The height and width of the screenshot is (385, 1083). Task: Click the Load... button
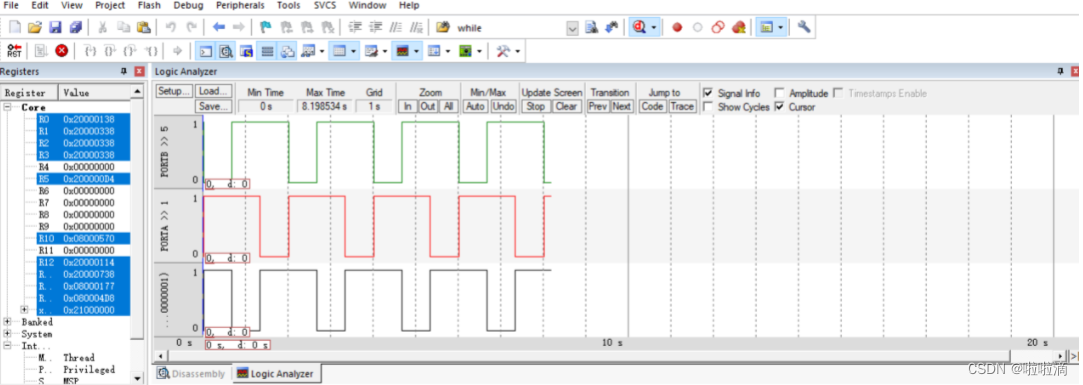click(x=213, y=92)
